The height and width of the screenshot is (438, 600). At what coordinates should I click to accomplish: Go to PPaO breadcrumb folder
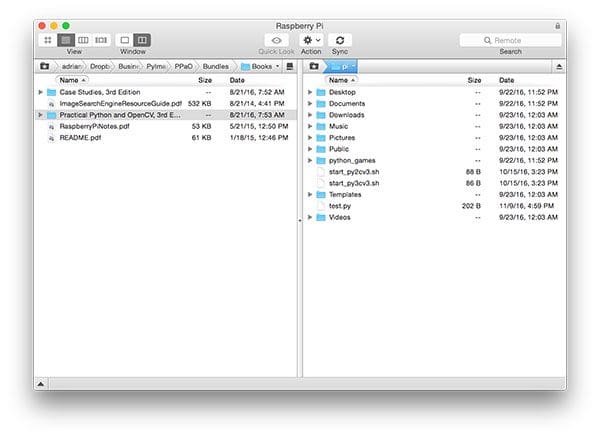click(183, 67)
